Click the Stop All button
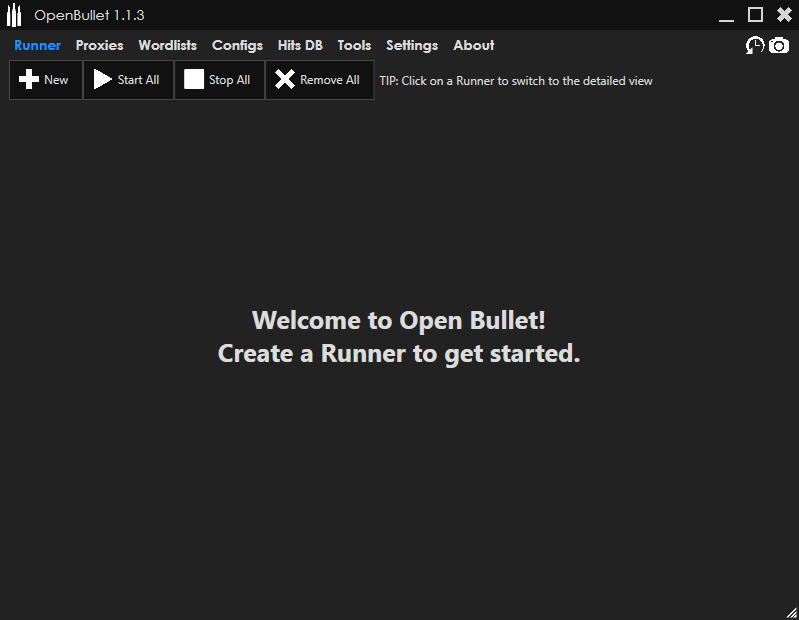The height and width of the screenshot is (620, 799). tap(220, 80)
